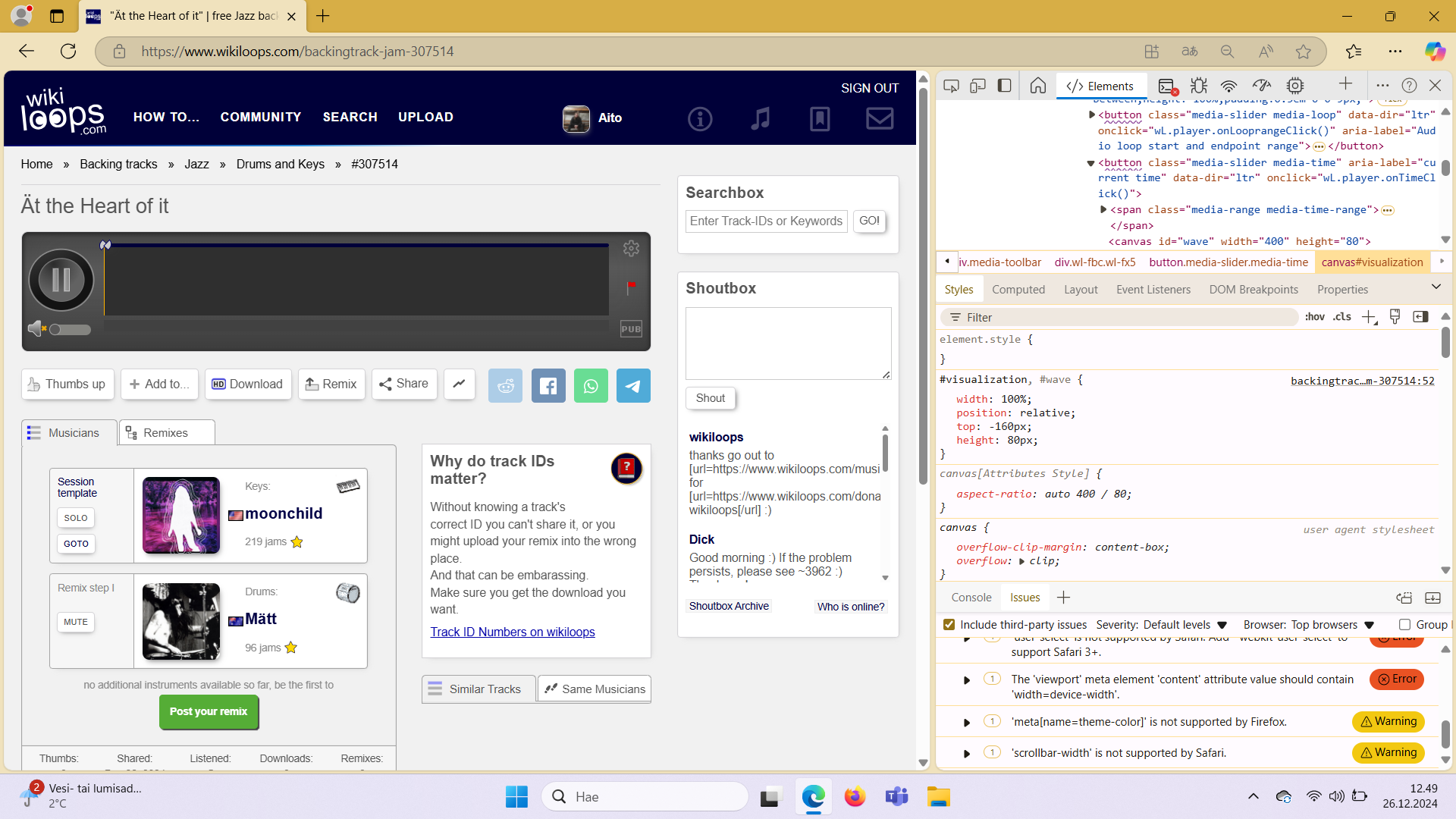1456x819 pixels.
Task: Switch to Event Listeners tab
Action: tap(1153, 290)
